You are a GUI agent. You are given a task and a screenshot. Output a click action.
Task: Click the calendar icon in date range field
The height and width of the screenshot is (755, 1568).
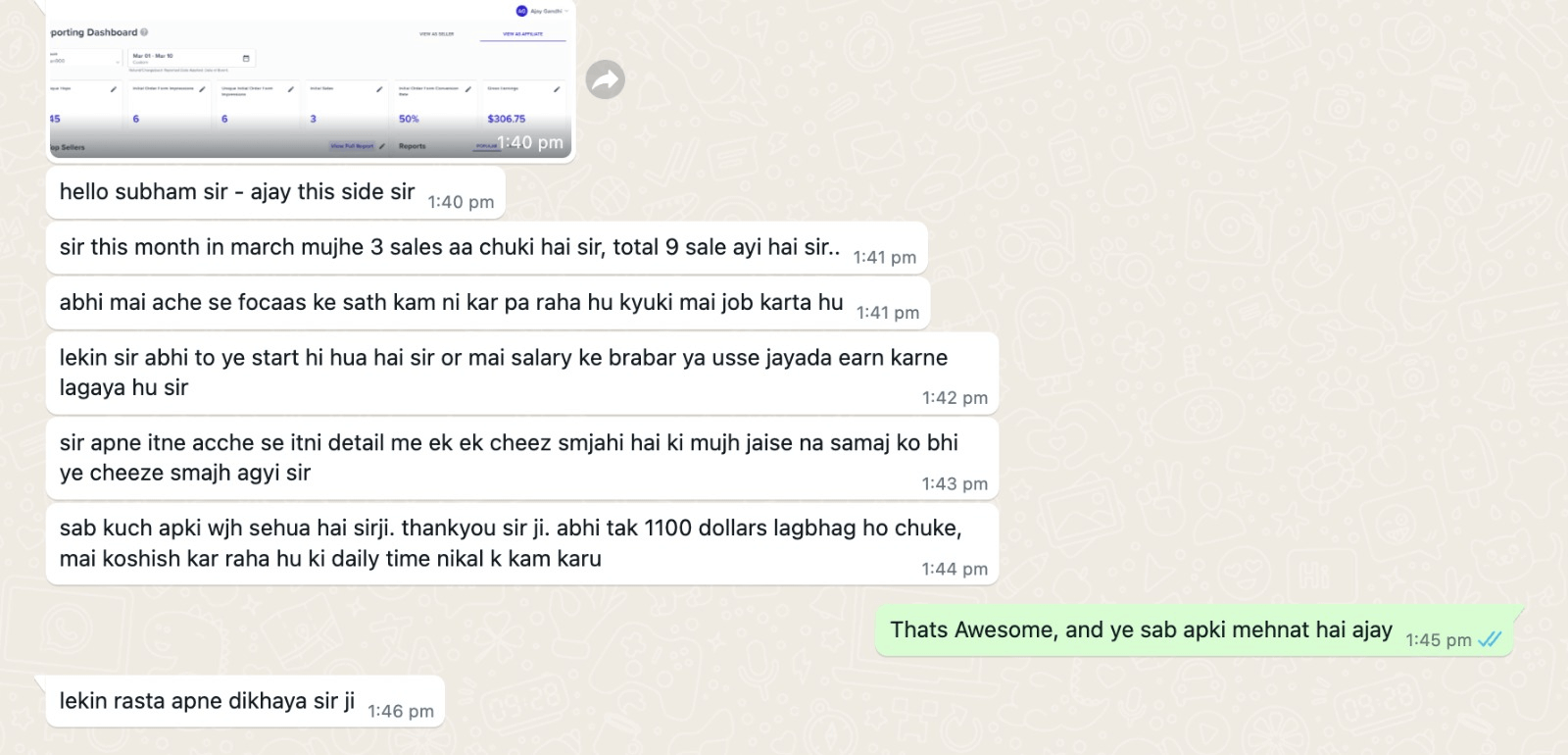pyautogui.click(x=246, y=59)
